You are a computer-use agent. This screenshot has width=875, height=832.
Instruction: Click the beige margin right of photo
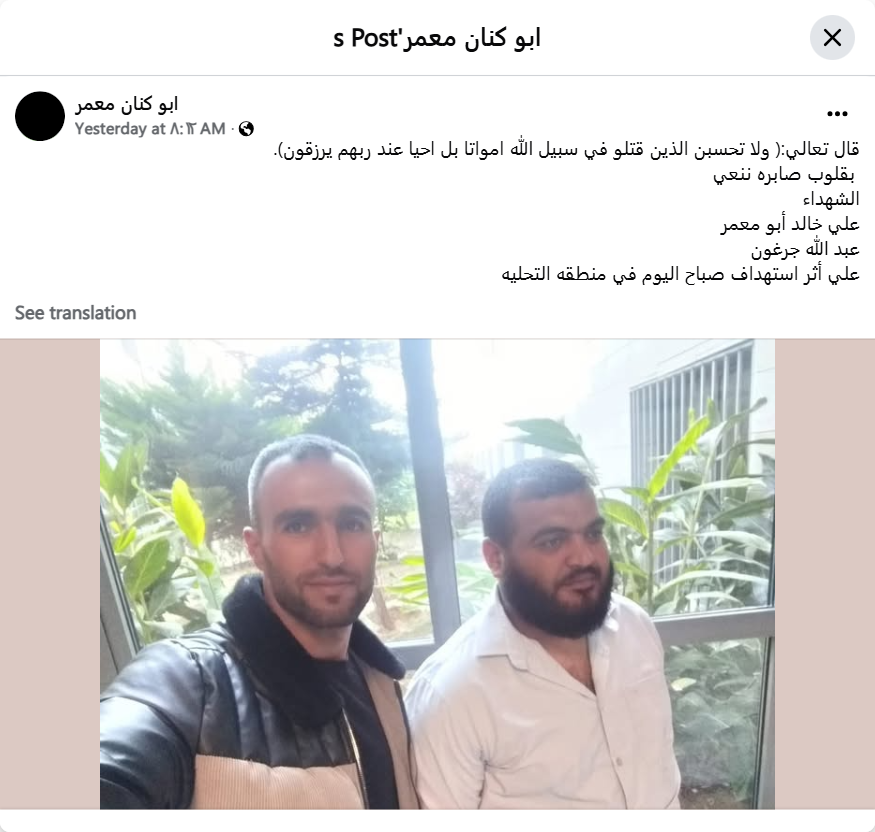pos(825,574)
